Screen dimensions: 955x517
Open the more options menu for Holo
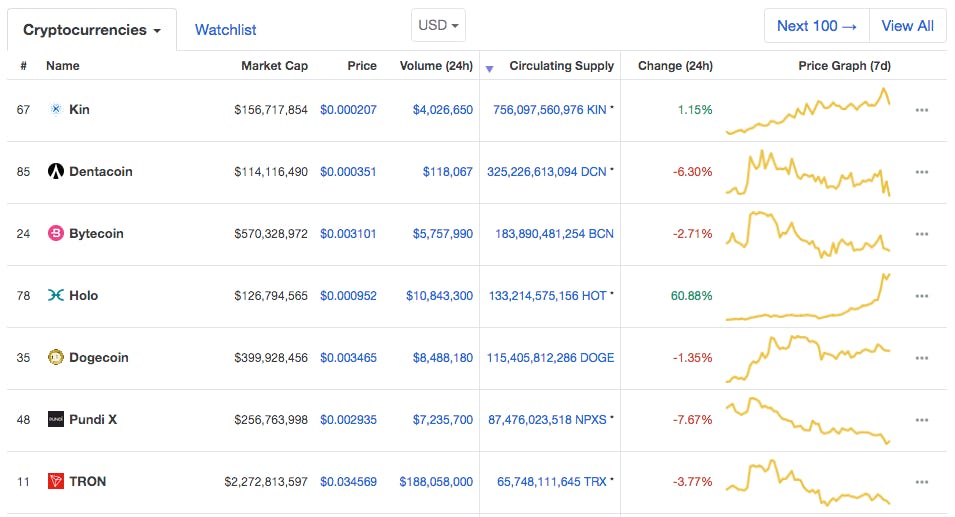click(921, 296)
